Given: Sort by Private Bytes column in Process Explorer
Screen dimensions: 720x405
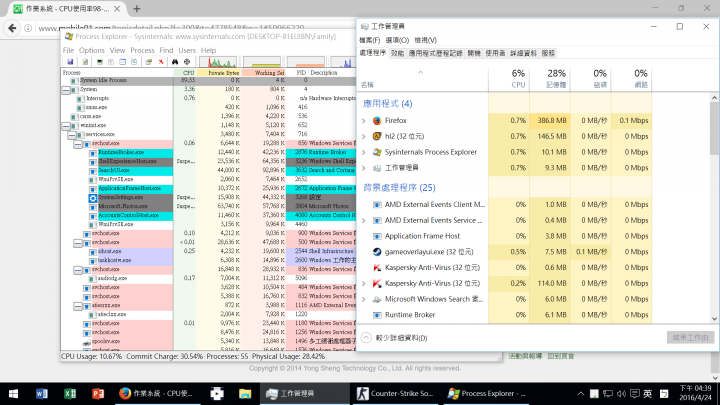Looking at the screenshot, I should 219,73.
